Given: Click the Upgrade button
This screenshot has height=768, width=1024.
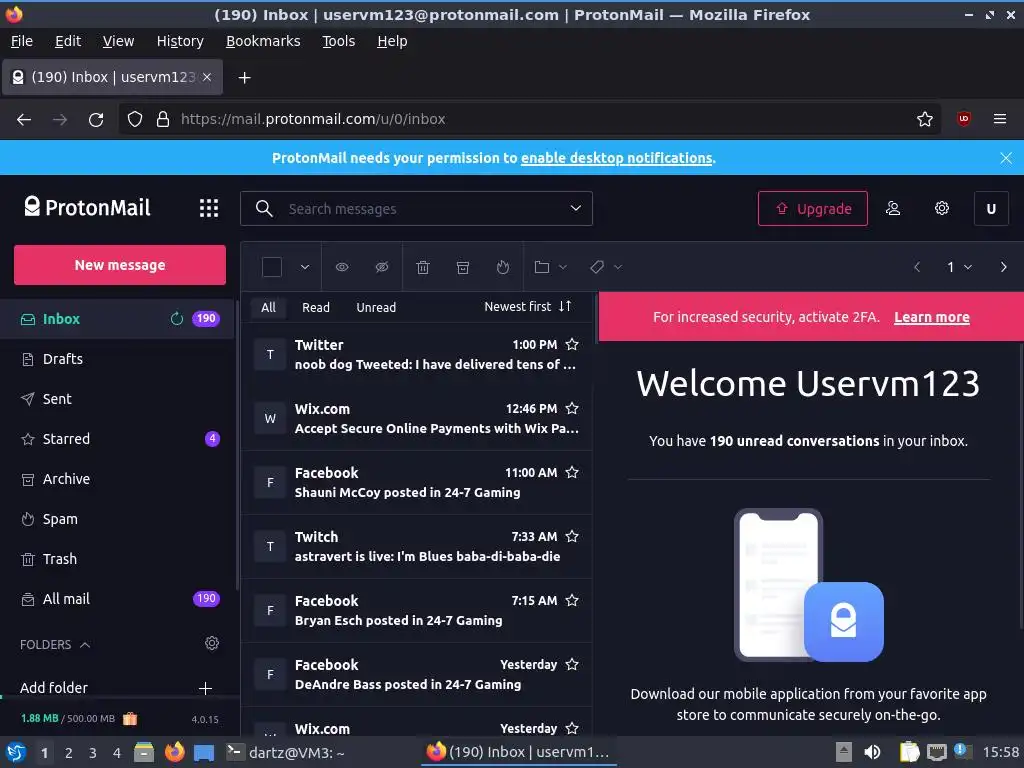Looking at the screenshot, I should tap(812, 208).
